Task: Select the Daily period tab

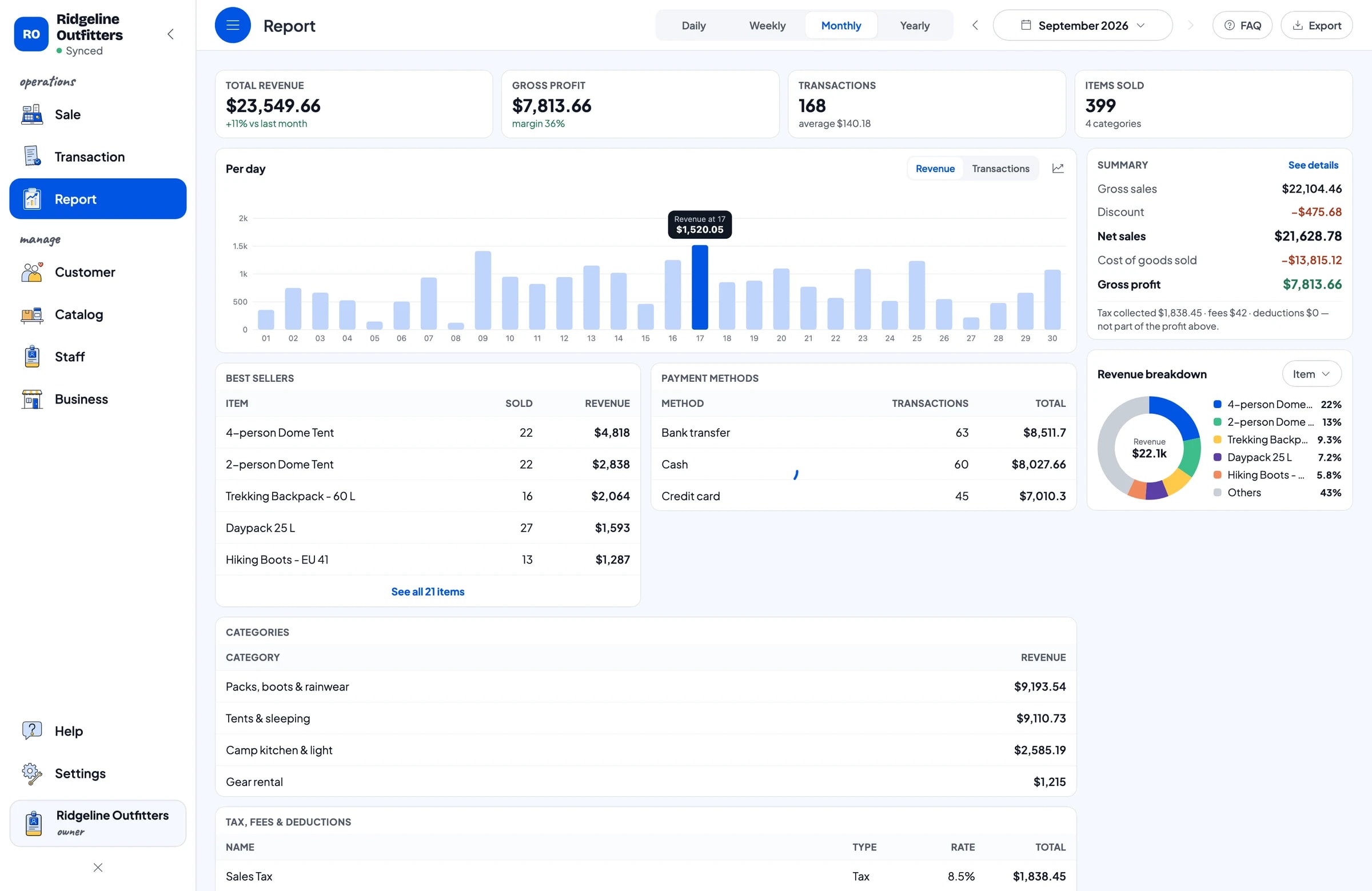Action: [693, 25]
